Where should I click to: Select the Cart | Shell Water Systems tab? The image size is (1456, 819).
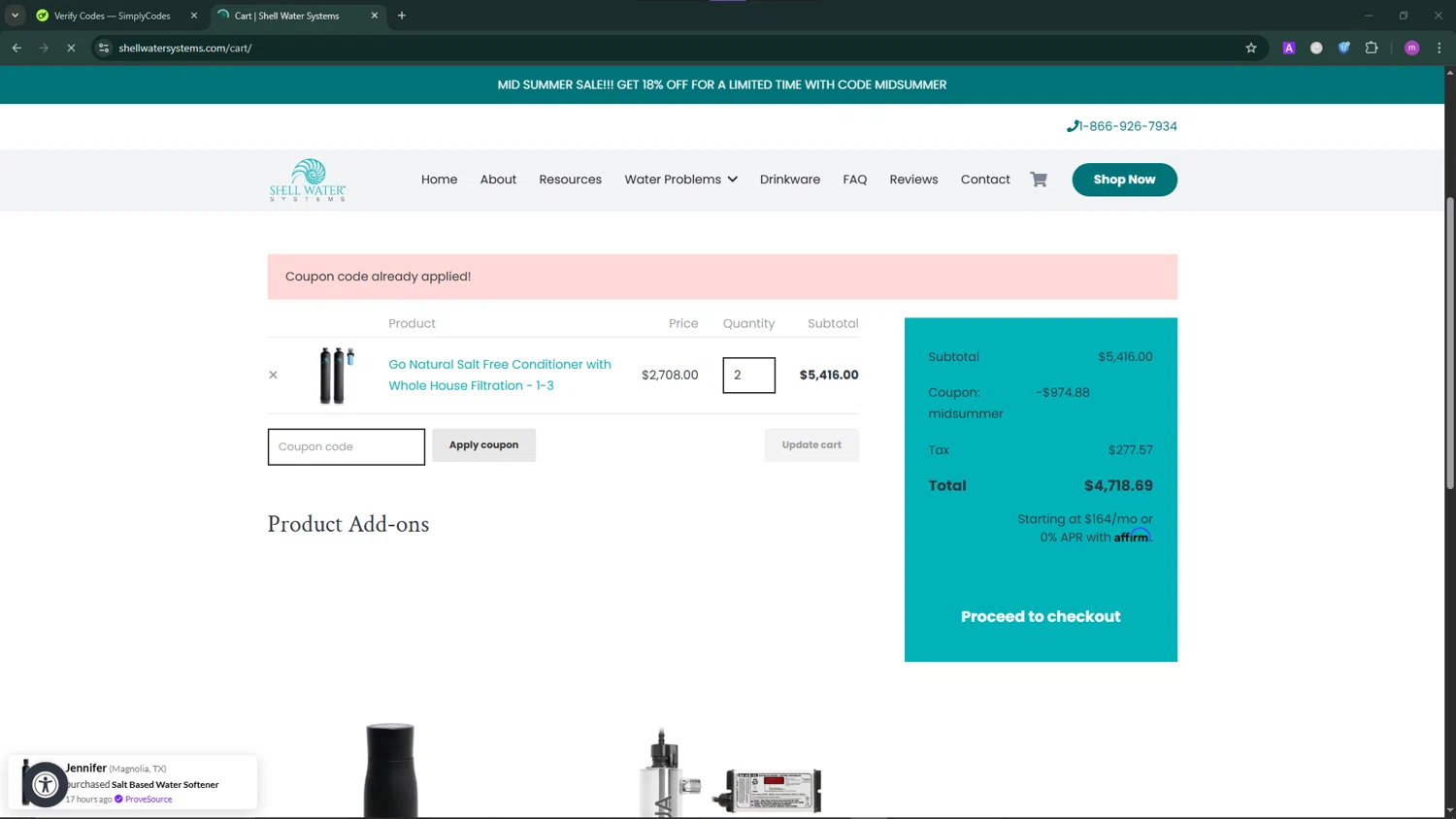click(x=287, y=16)
